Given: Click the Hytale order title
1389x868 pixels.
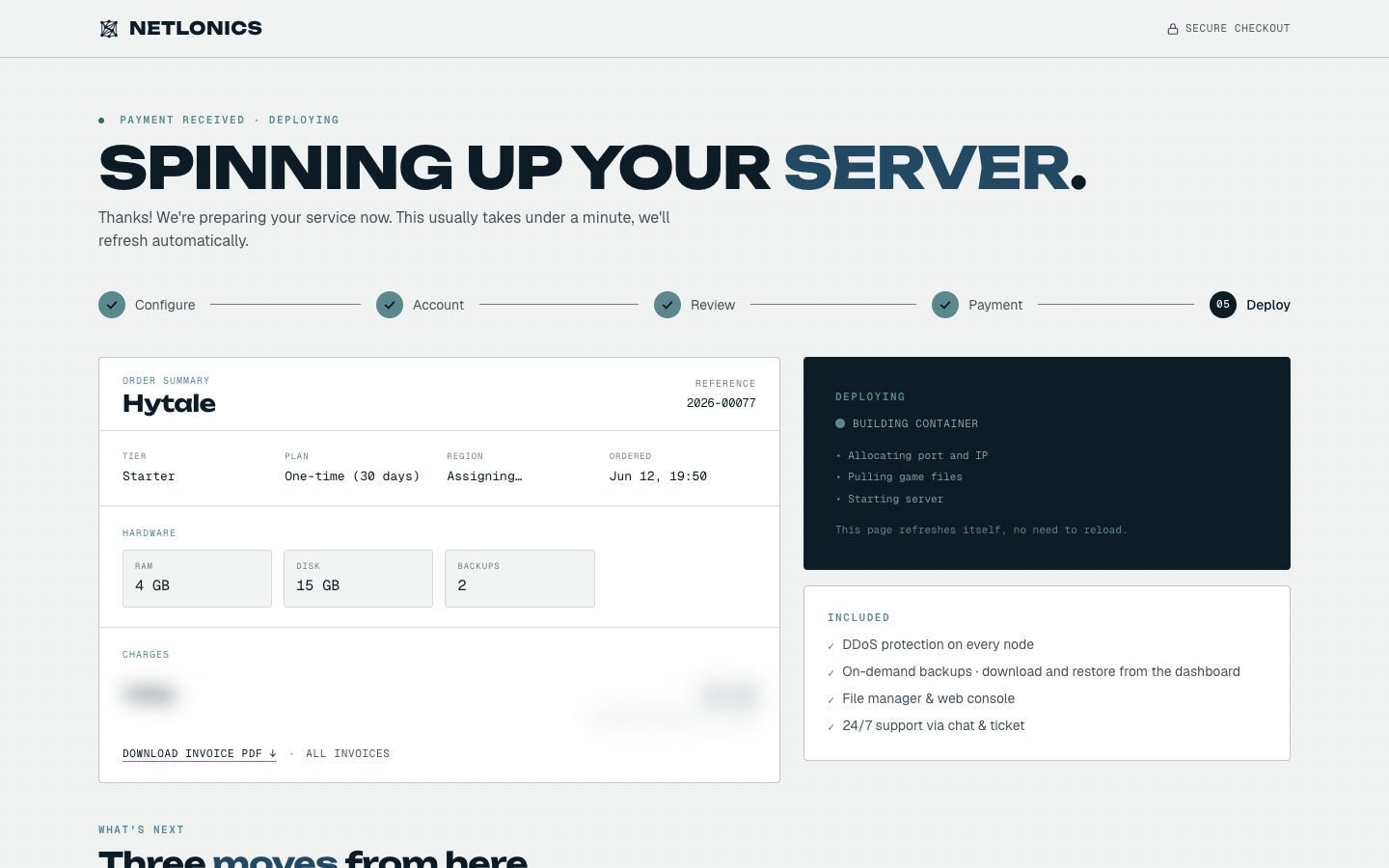Looking at the screenshot, I should point(169,403).
